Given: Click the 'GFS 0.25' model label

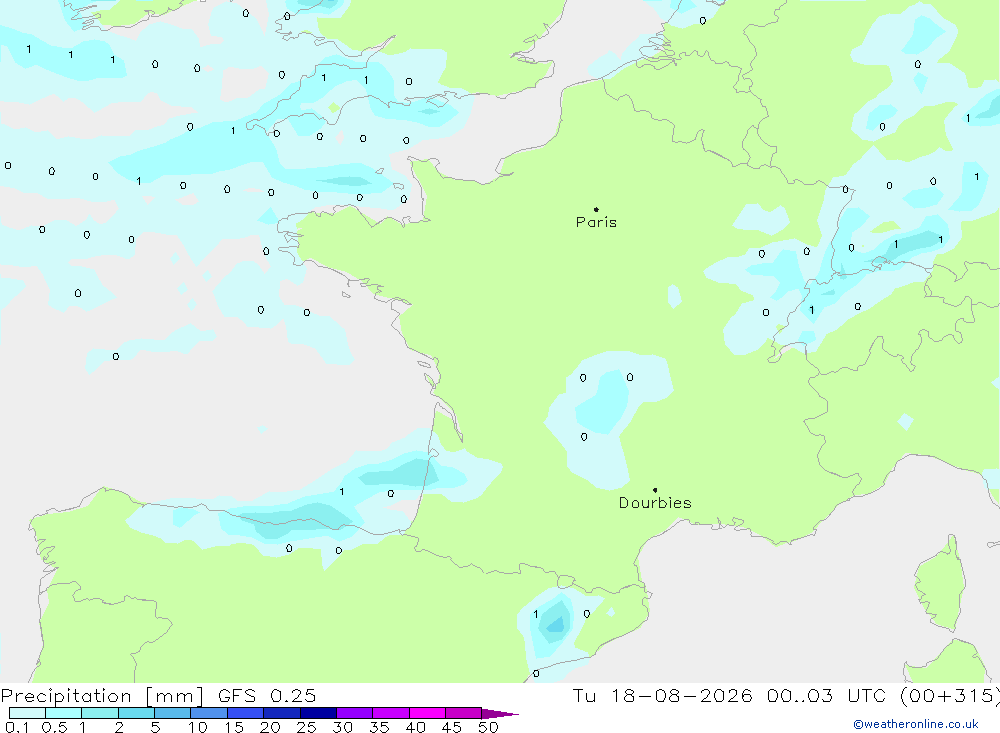Looking at the screenshot, I should click(x=267, y=695).
